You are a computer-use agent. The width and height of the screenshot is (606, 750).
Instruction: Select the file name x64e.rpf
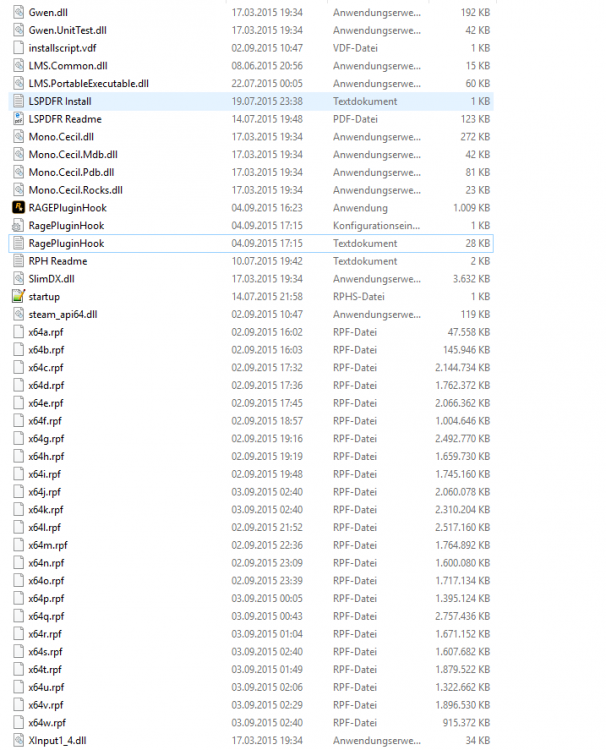[45, 403]
